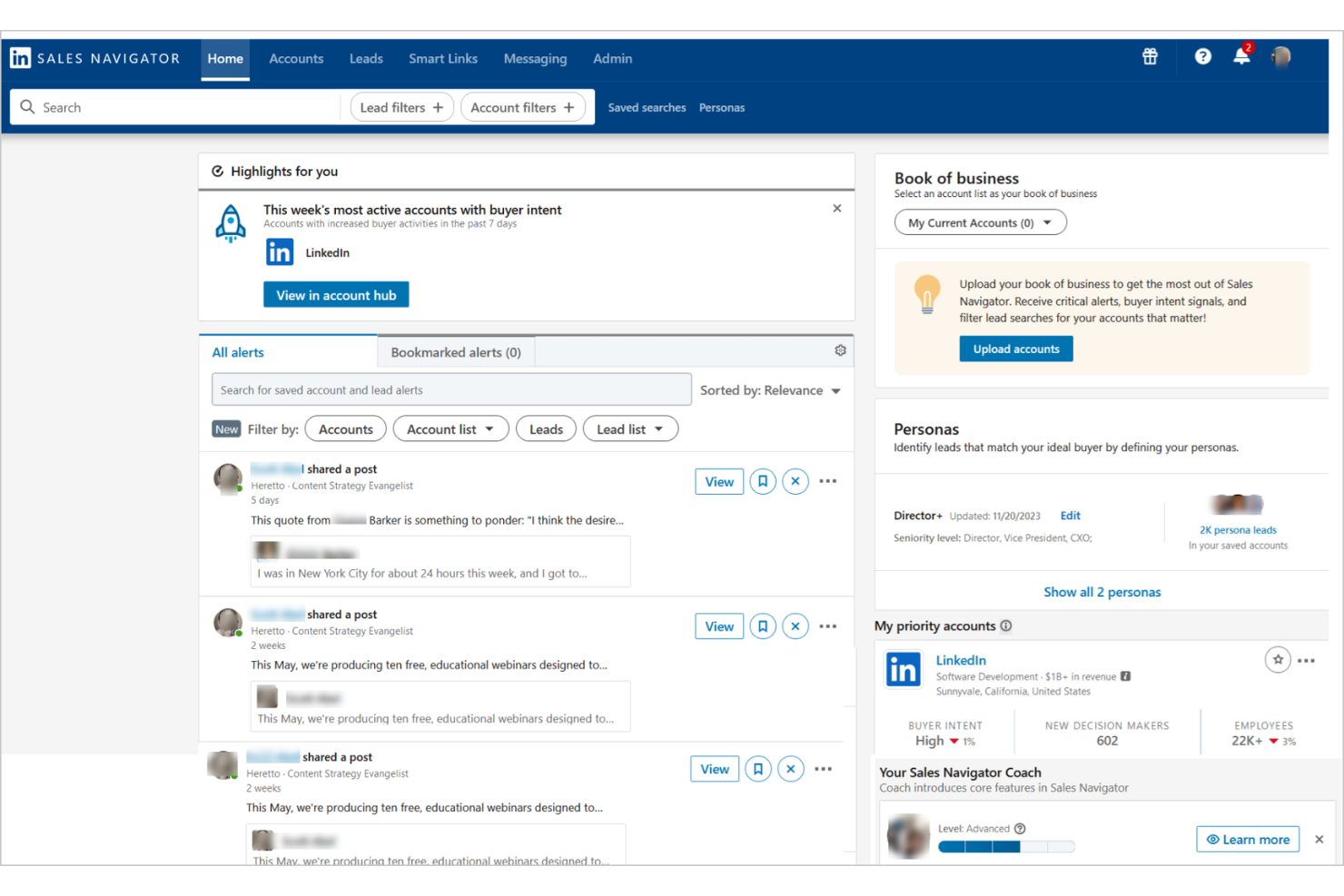Image resolution: width=1344 pixels, height=896 pixels.
Task: Edit the Director+ persona
Action: pyautogui.click(x=1070, y=516)
